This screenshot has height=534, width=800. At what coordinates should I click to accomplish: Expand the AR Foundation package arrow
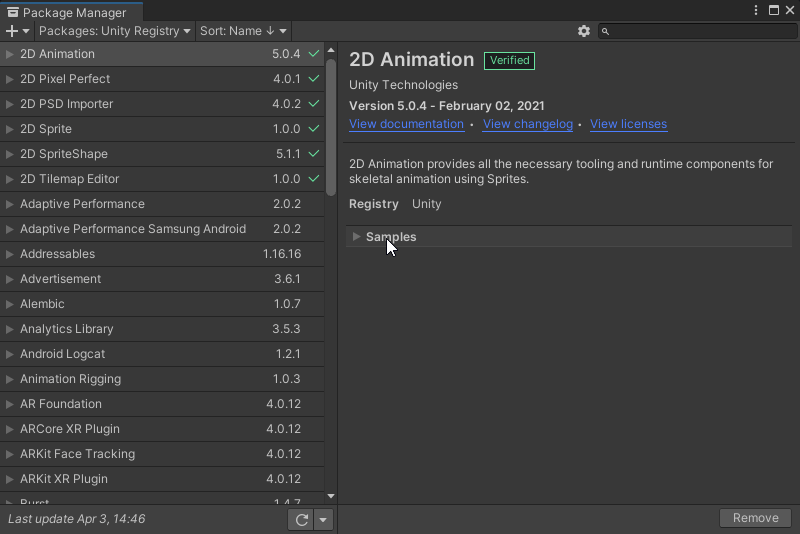[x=9, y=404]
